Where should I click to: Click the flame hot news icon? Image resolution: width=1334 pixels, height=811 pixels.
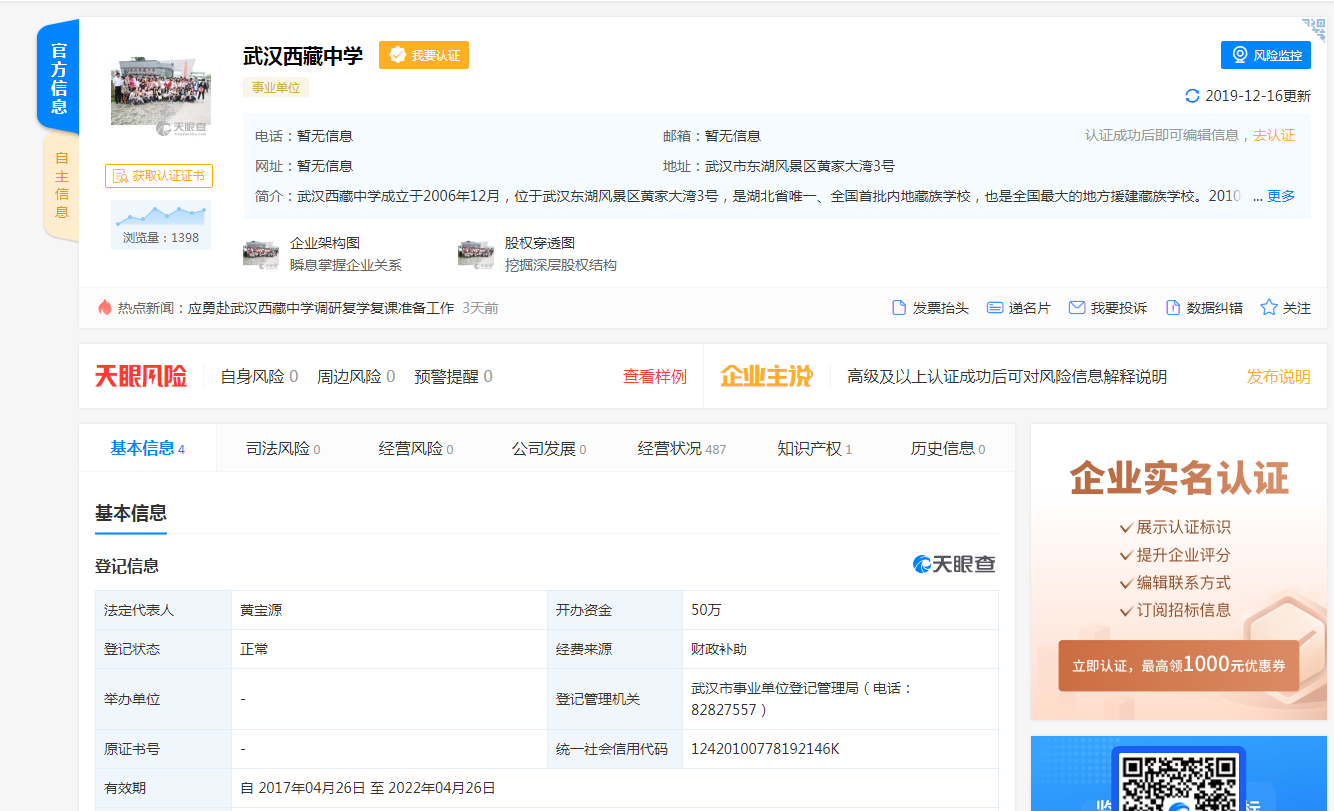pyautogui.click(x=105, y=308)
